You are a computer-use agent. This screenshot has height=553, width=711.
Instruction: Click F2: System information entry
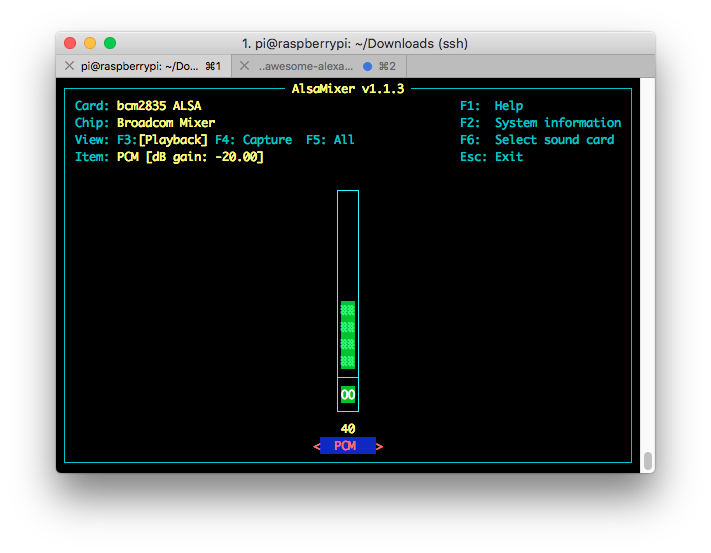tap(541, 123)
